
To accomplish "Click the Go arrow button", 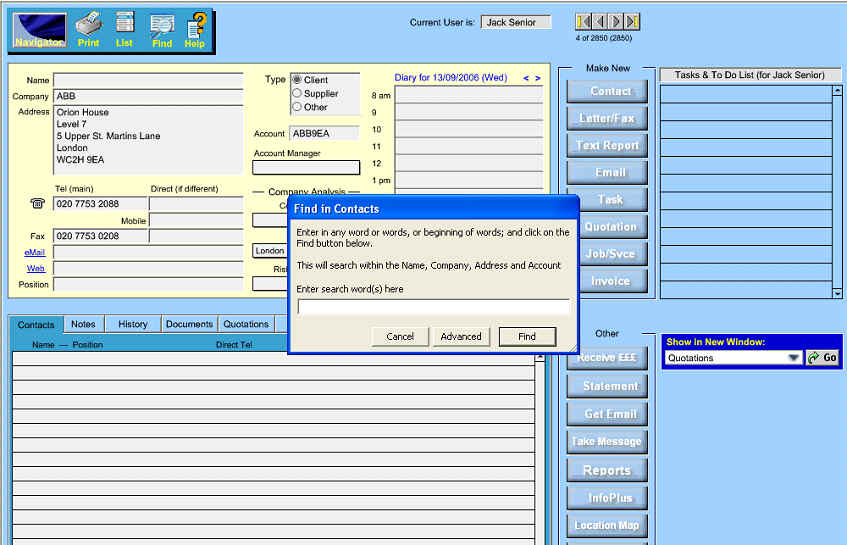I will coord(822,358).
